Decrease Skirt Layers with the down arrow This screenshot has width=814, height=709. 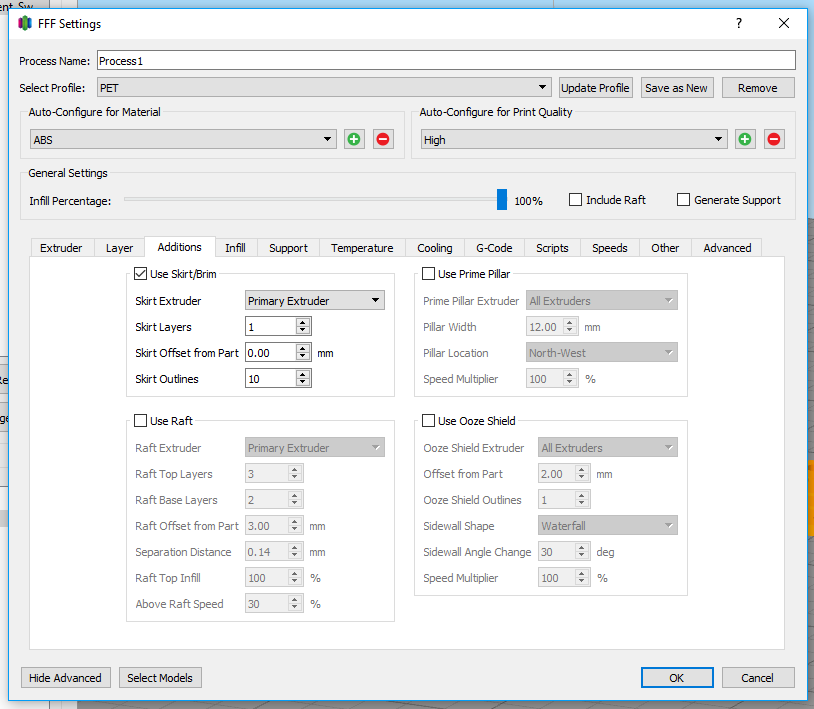coord(303,331)
